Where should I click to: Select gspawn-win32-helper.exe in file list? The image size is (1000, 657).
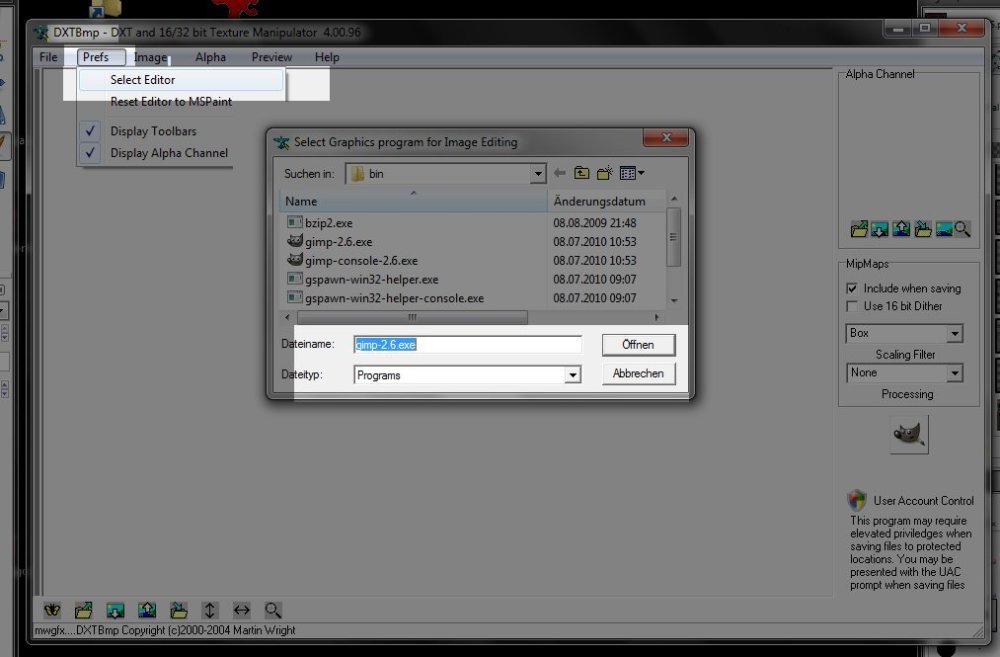click(372, 279)
